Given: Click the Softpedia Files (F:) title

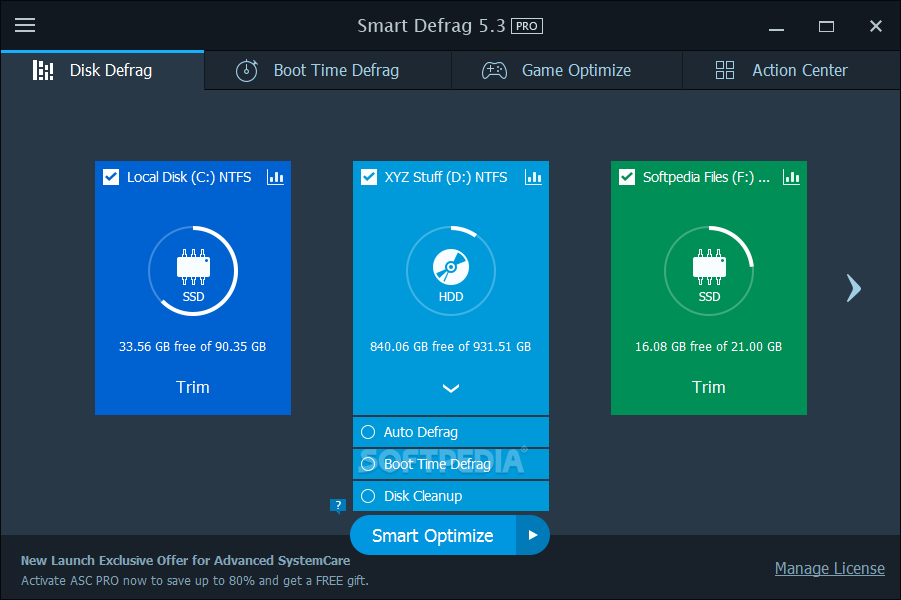Looking at the screenshot, I should click(706, 177).
